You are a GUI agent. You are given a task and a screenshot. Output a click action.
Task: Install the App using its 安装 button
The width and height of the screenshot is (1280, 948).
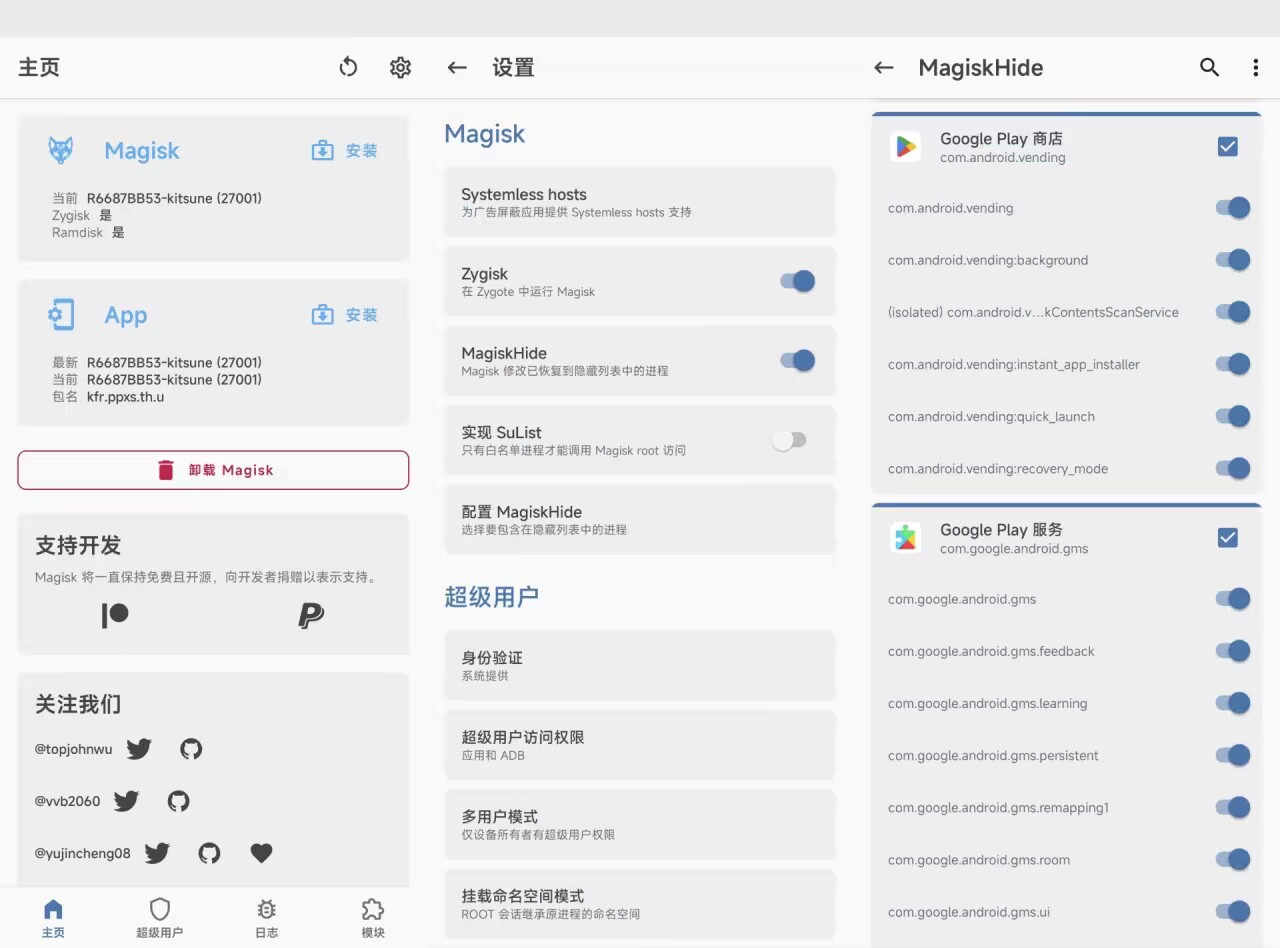pyautogui.click(x=345, y=315)
